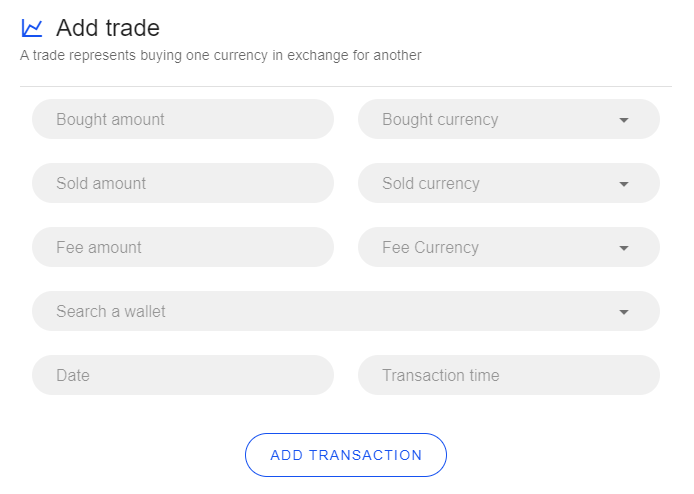
Task: Open the Bought currency selector
Action: [x=509, y=119]
